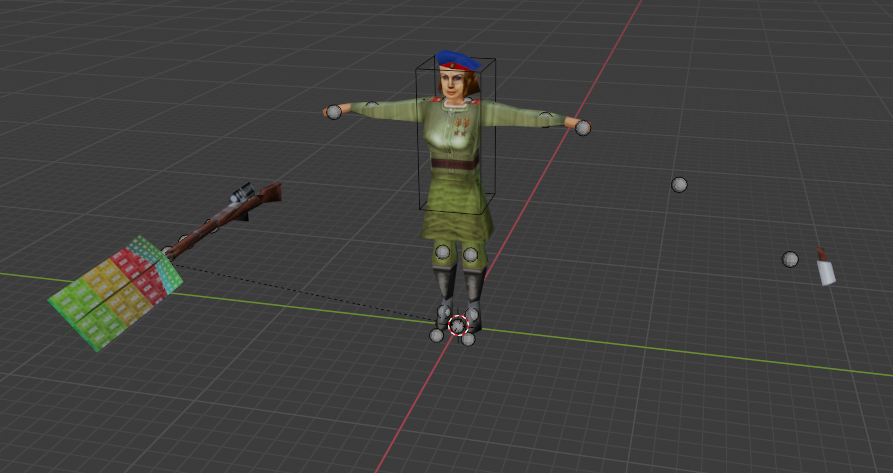Viewport: 893px width, 473px height.
Task: Select the cleaver knife model
Action: click(825, 266)
